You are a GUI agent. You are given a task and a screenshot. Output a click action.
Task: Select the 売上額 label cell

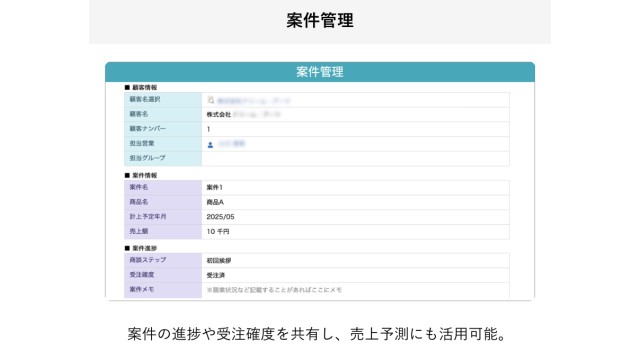pos(163,231)
